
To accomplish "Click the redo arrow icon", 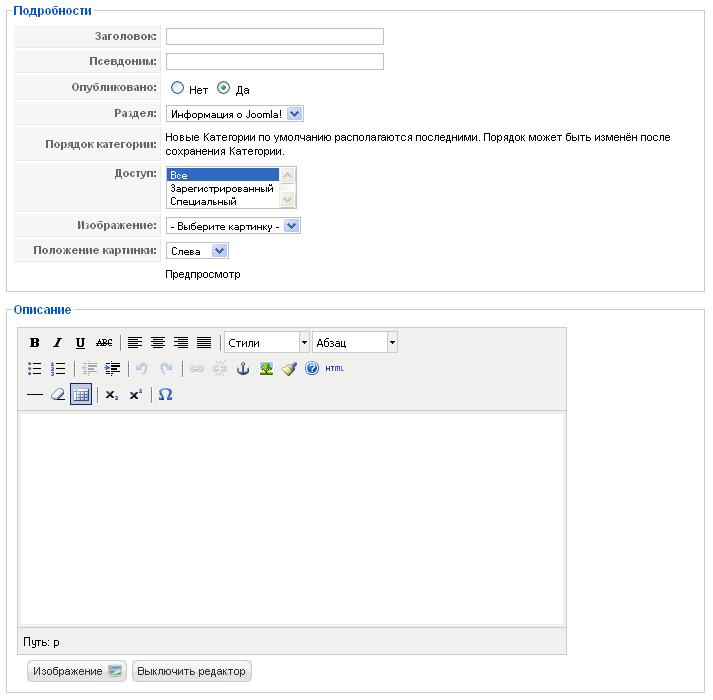I will point(166,368).
